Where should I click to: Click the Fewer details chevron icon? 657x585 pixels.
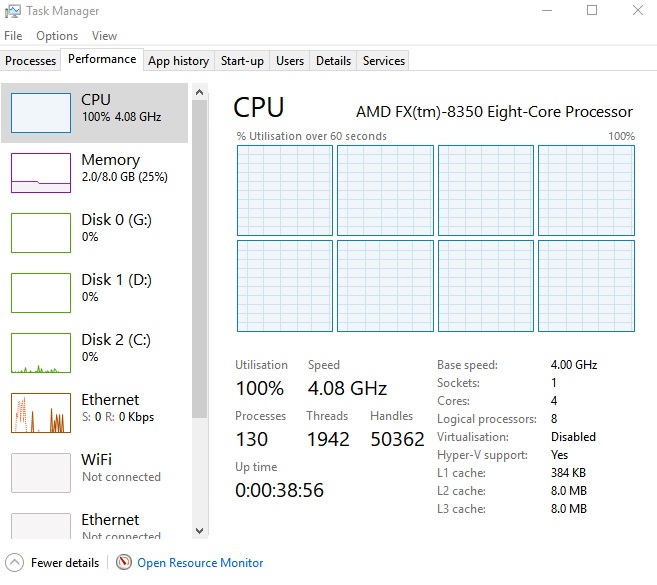[14, 563]
